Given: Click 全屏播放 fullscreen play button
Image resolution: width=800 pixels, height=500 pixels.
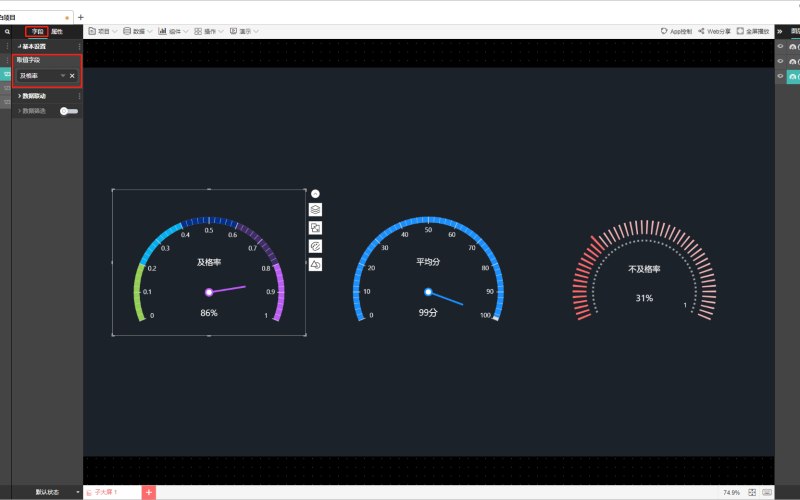Looking at the screenshot, I should point(753,31).
